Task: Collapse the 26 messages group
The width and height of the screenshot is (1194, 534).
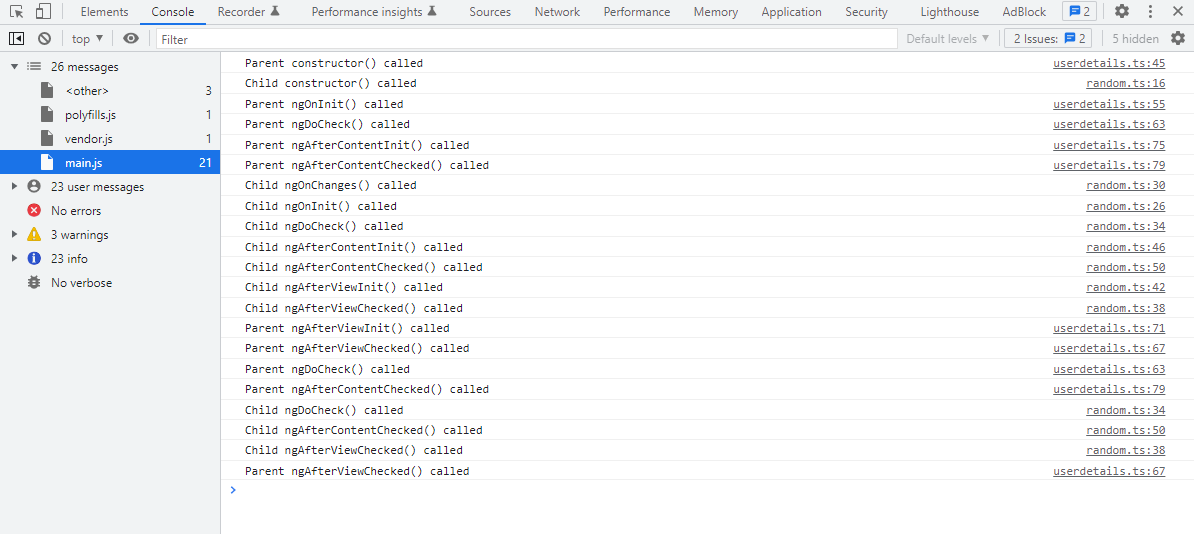Action: [14, 67]
